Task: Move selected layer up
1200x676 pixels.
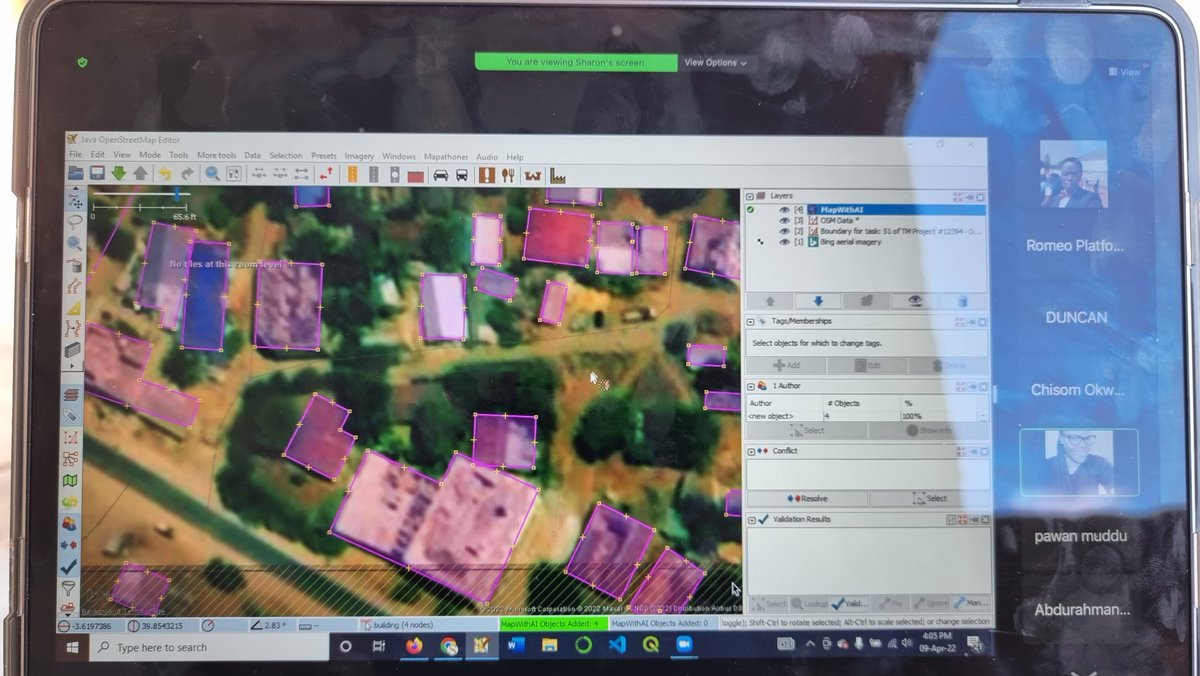Action: click(770, 300)
